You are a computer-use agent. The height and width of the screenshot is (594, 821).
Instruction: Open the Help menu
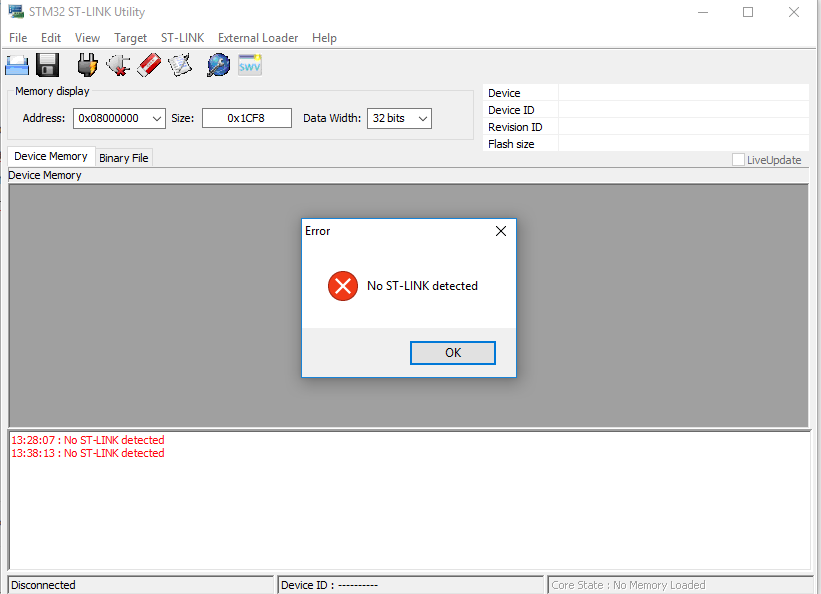point(324,38)
